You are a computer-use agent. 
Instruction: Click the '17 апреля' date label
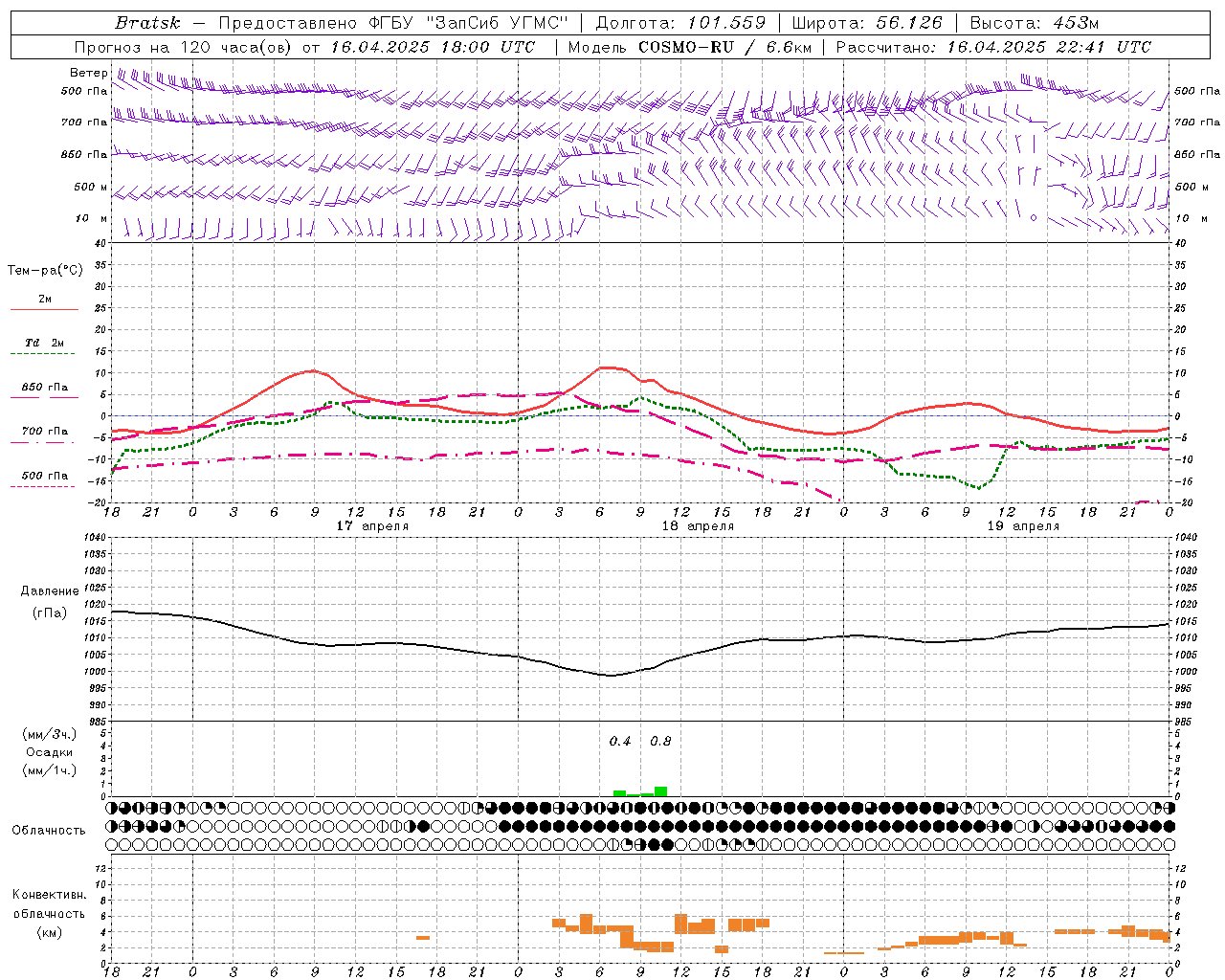pos(372,526)
